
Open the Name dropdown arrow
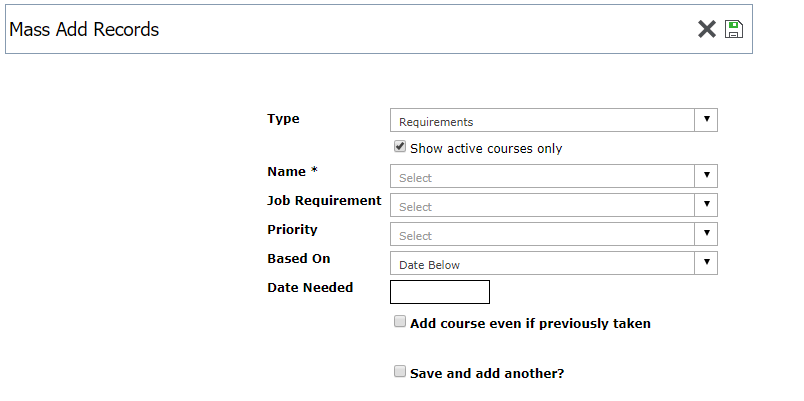[x=707, y=176]
